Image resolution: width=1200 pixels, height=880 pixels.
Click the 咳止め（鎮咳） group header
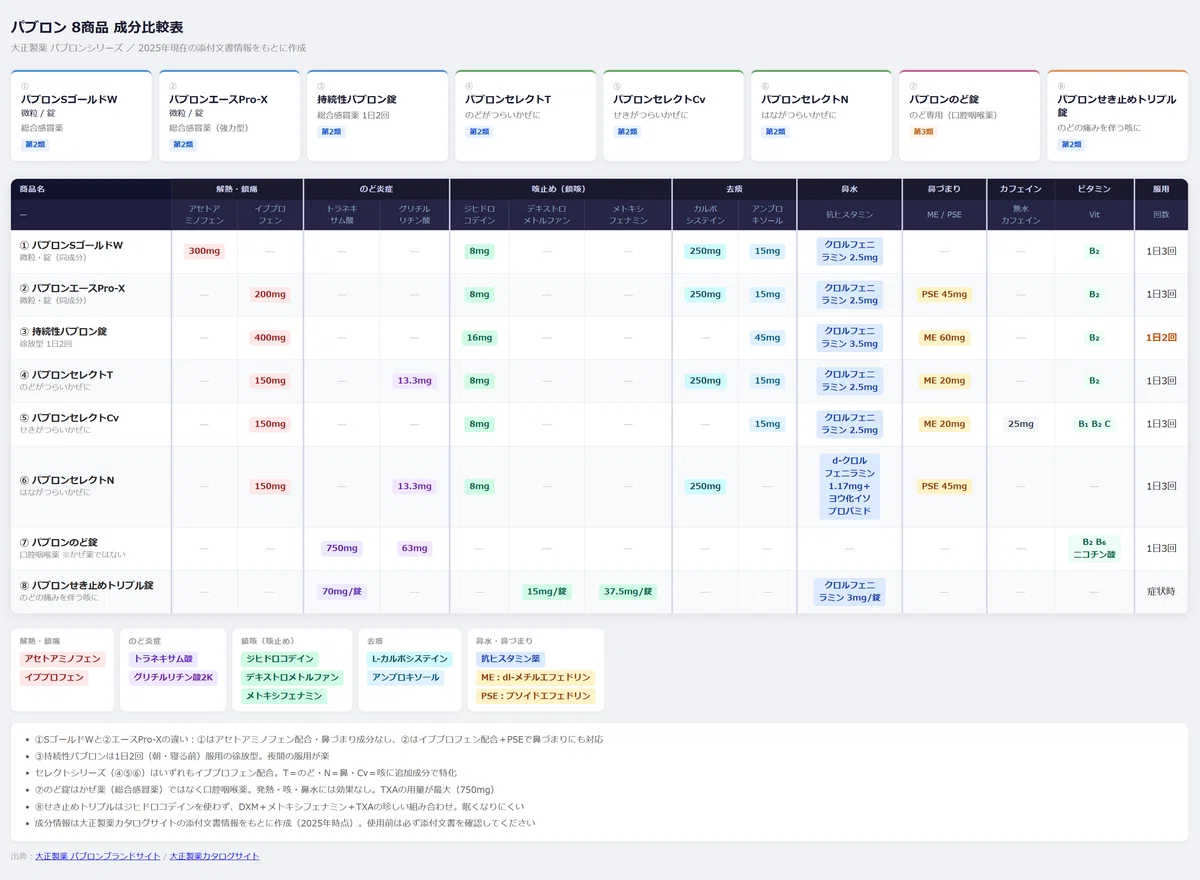click(560, 189)
